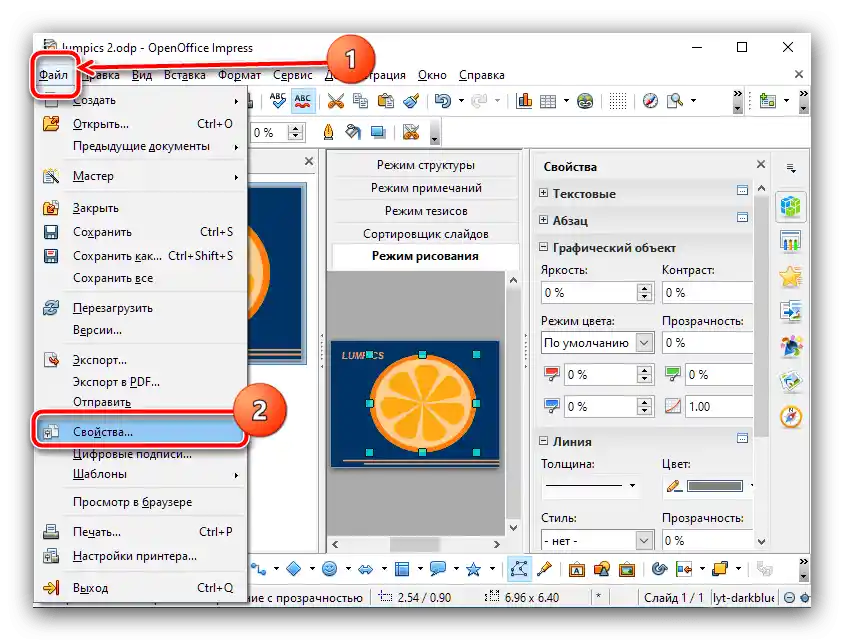Click the Crop picture scissors icon
The image size is (844, 641).
(411, 132)
